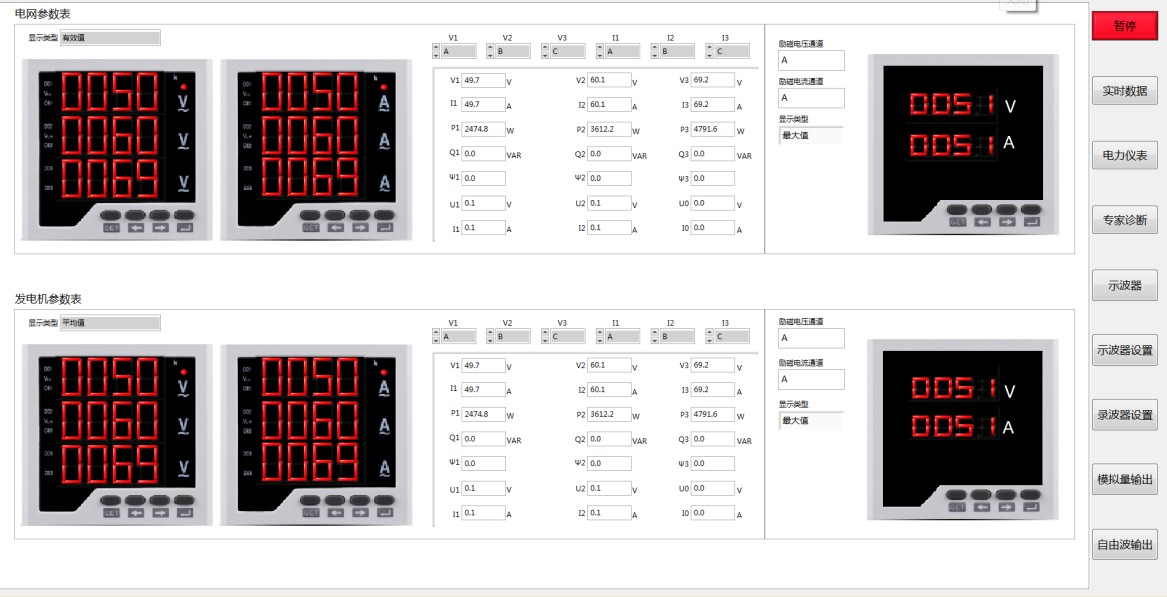
Task: Switch to 电力仪表 view
Action: (1125, 155)
